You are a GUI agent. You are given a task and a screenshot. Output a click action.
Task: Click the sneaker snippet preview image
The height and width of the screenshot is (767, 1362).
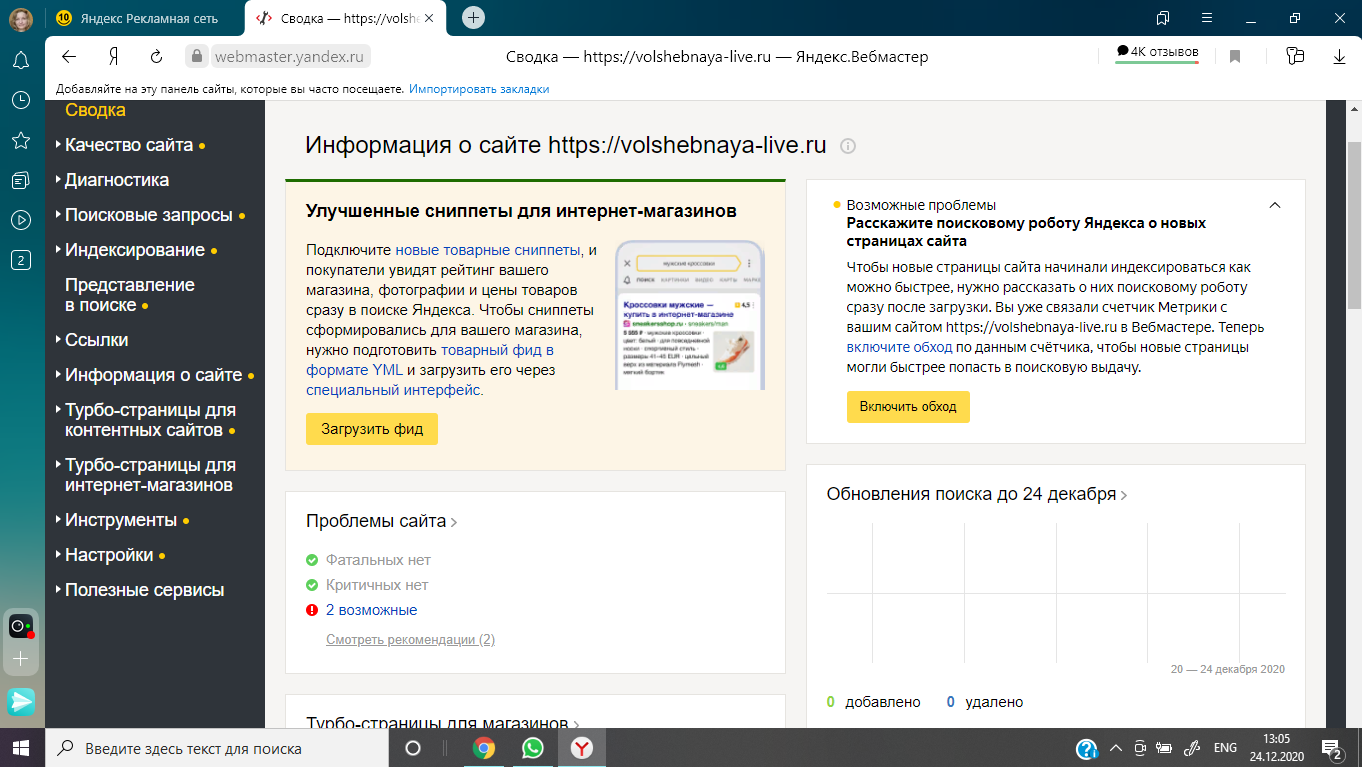tap(689, 314)
